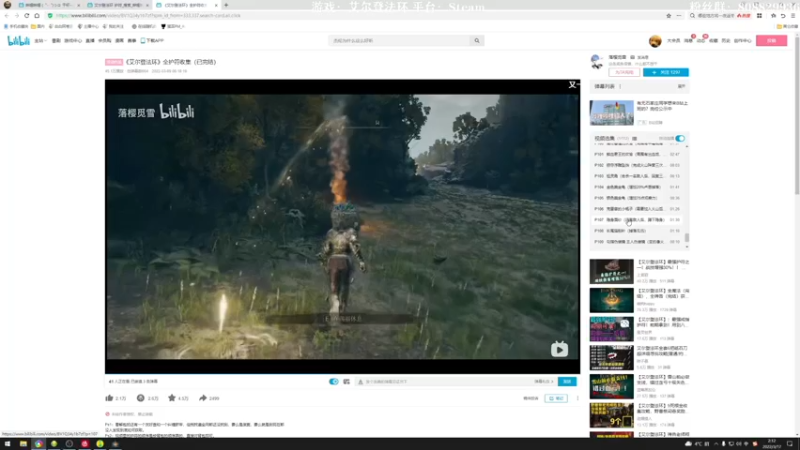The image size is (800, 450).
Task: Click the browser toolbar search magnifier icon
Action: click(x=692, y=16)
